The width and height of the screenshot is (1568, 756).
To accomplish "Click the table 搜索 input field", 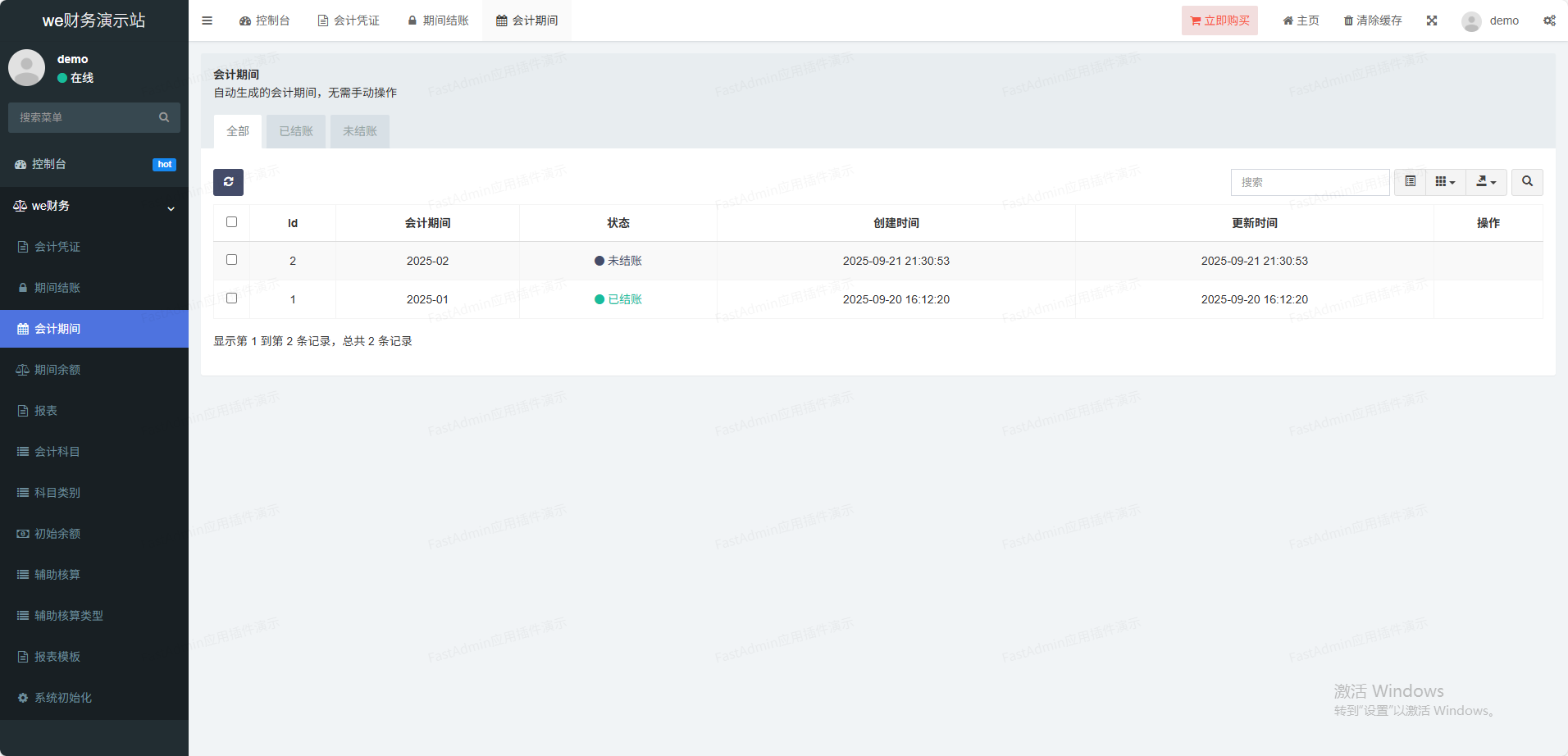I will (1310, 182).
